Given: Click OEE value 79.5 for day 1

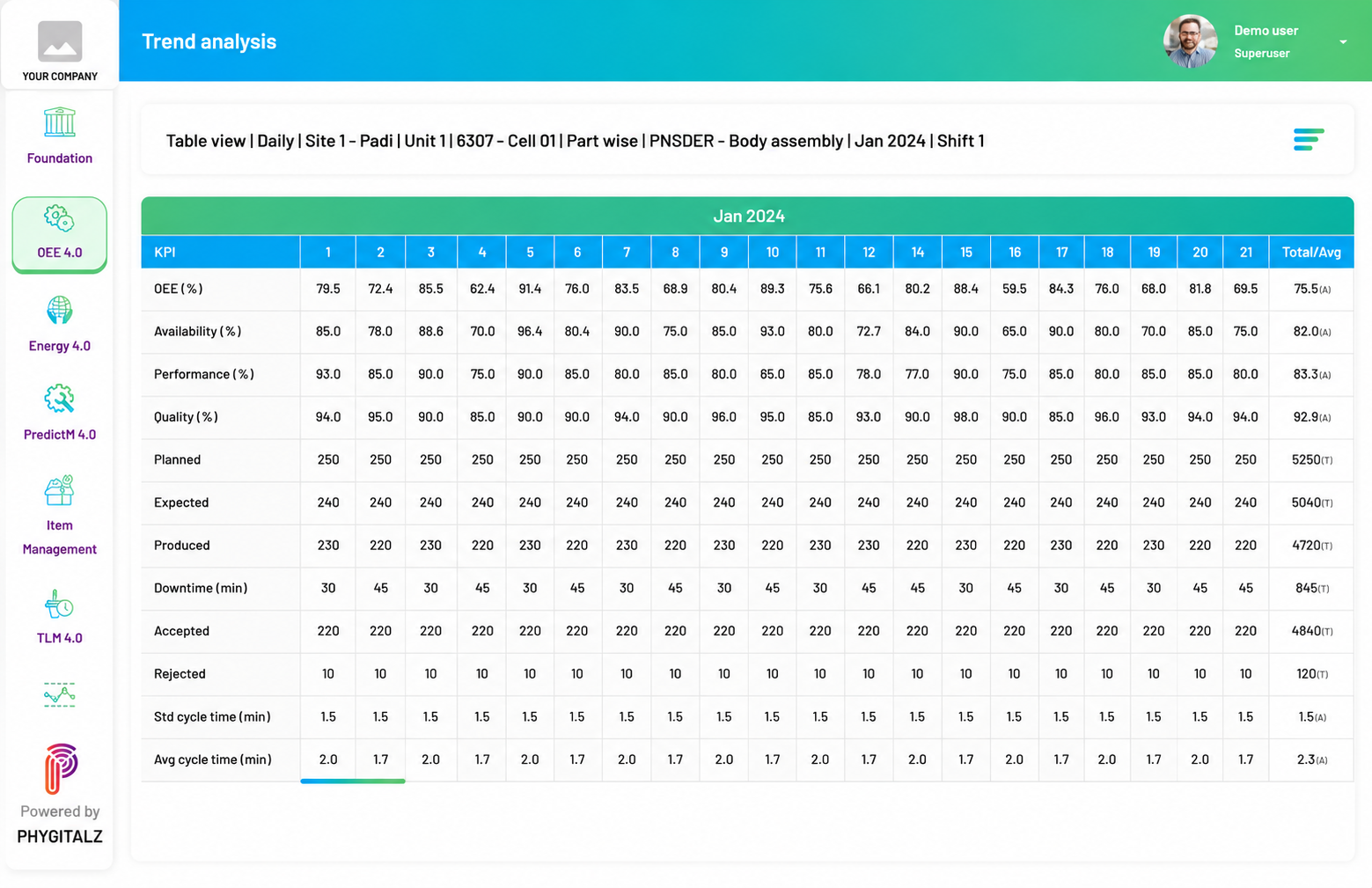Looking at the screenshot, I should click(x=328, y=289).
